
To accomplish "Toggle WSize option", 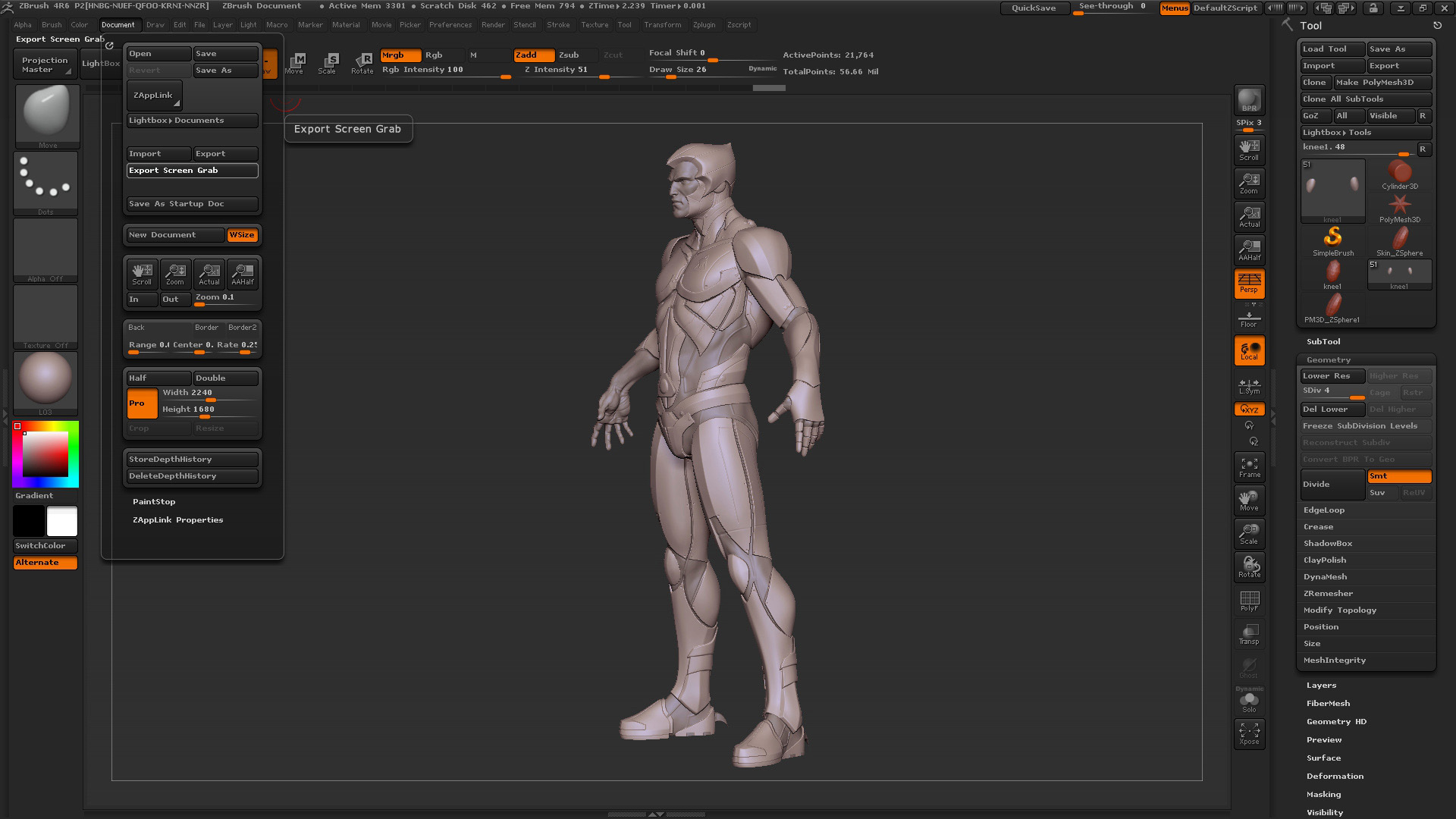I will 243,235.
